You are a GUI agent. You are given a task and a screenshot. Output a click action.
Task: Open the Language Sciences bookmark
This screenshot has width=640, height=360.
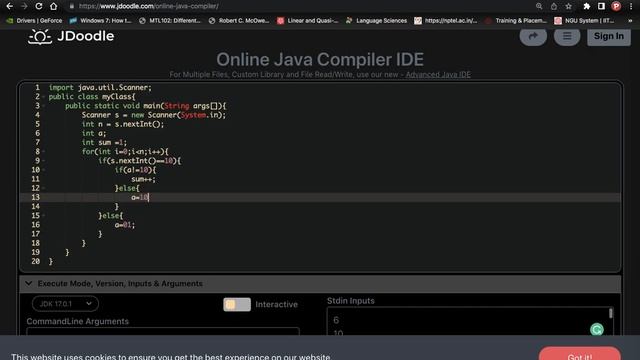[x=376, y=20]
